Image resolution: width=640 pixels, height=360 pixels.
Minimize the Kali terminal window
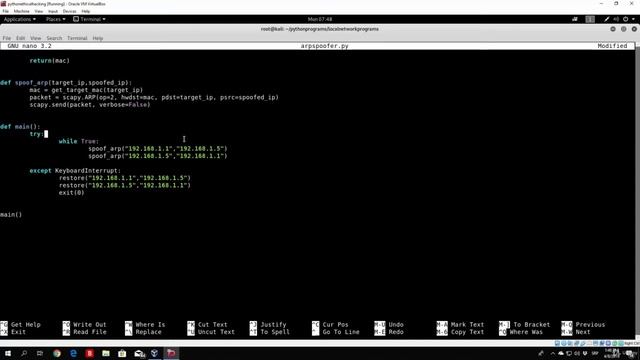[x=613, y=29]
